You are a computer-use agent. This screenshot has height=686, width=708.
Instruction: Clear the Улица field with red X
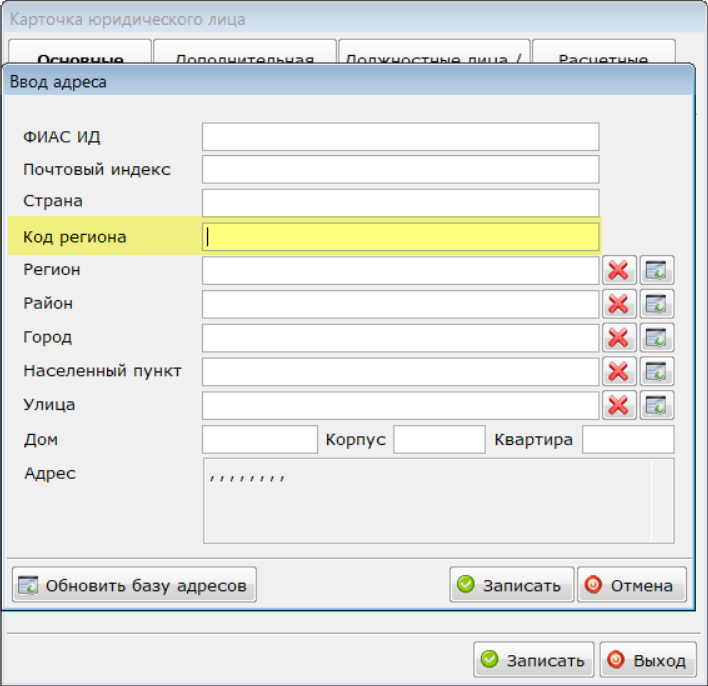(618, 405)
